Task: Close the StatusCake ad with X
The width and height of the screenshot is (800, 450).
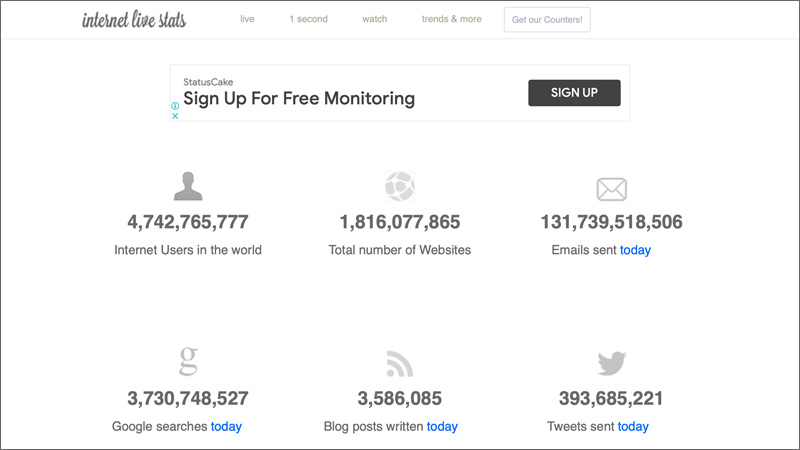Action: pyautogui.click(x=175, y=116)
